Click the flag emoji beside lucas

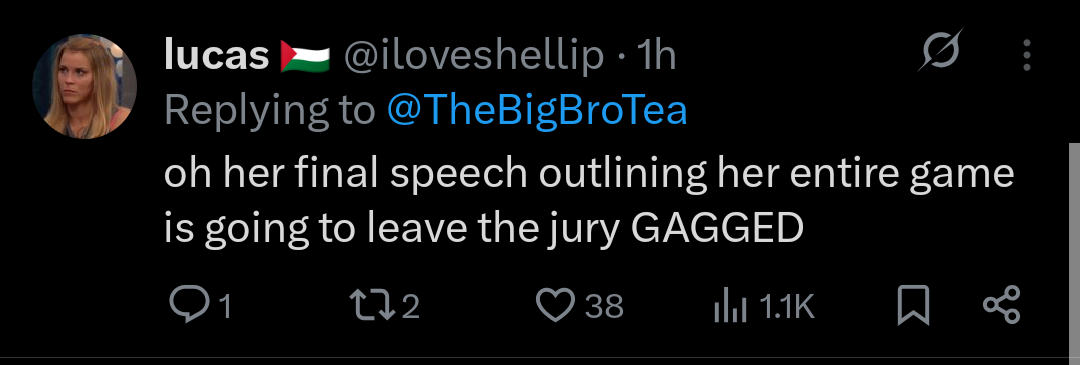pyautogui.click(x=305, y=56)
